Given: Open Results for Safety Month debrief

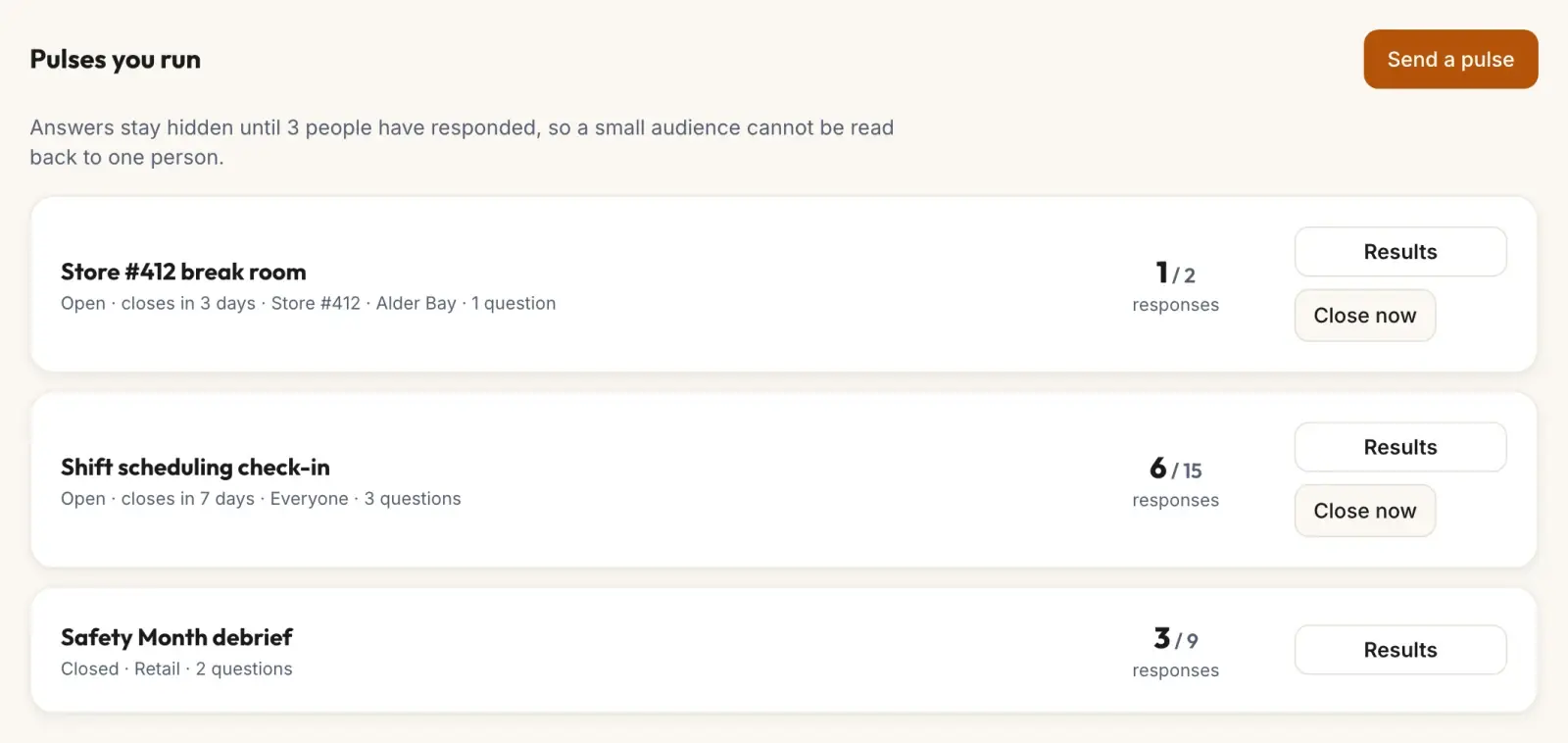Looking at the screenshot, I should [x=1400, y=650].
